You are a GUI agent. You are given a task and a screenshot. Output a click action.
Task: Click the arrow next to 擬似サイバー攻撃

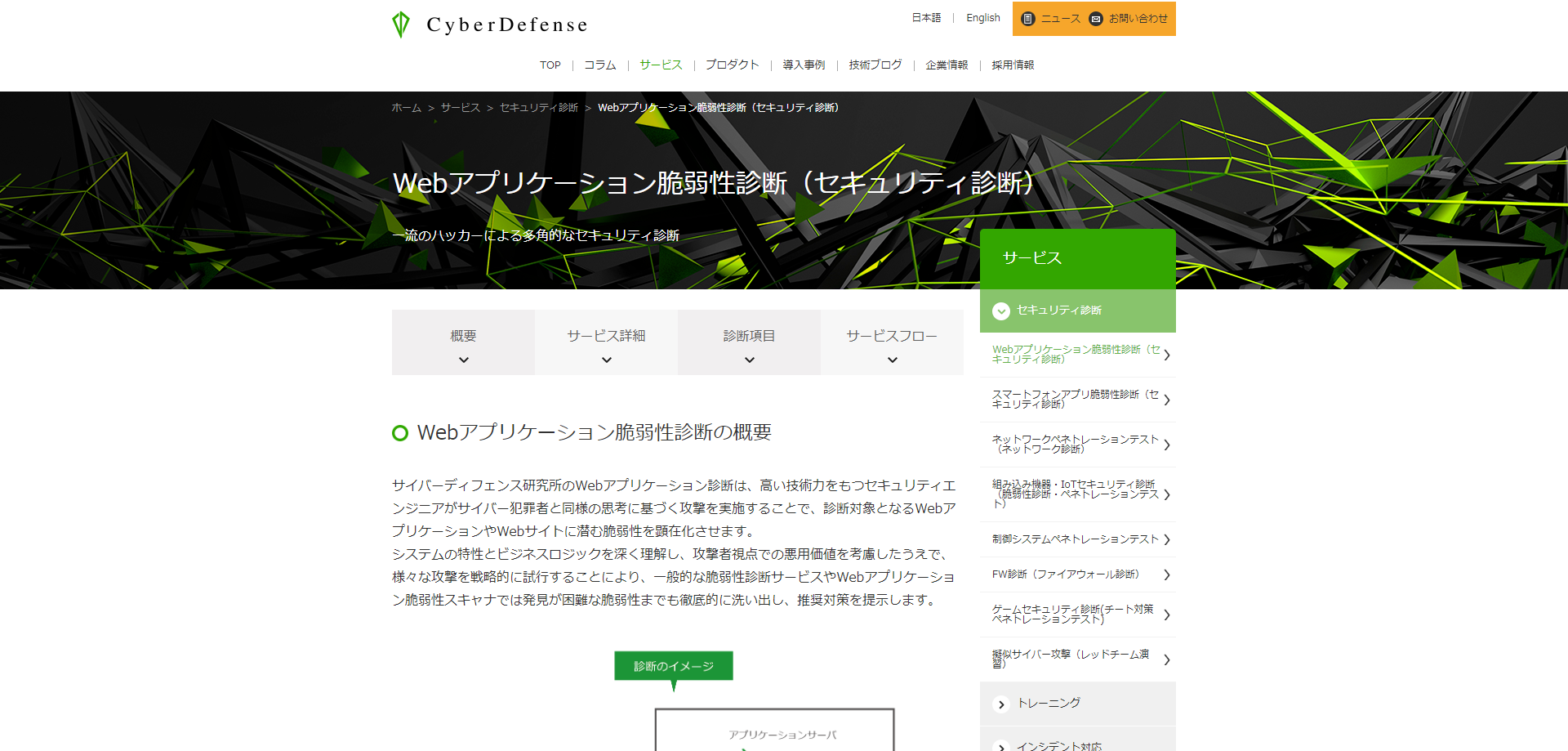(x=1167, y=659)
